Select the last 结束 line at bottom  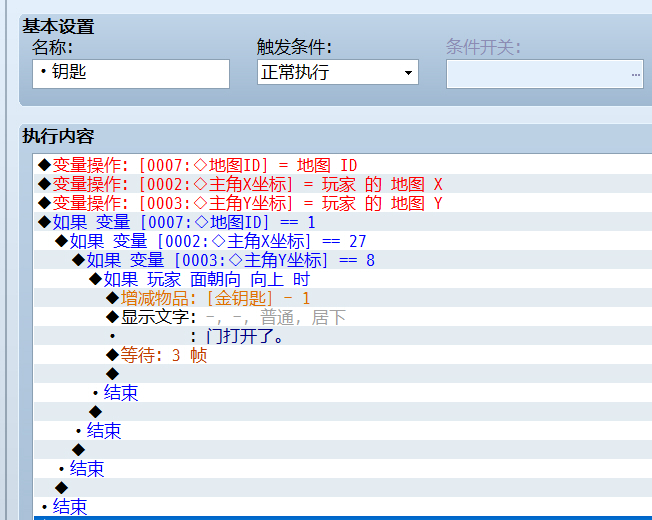[343, 507]
